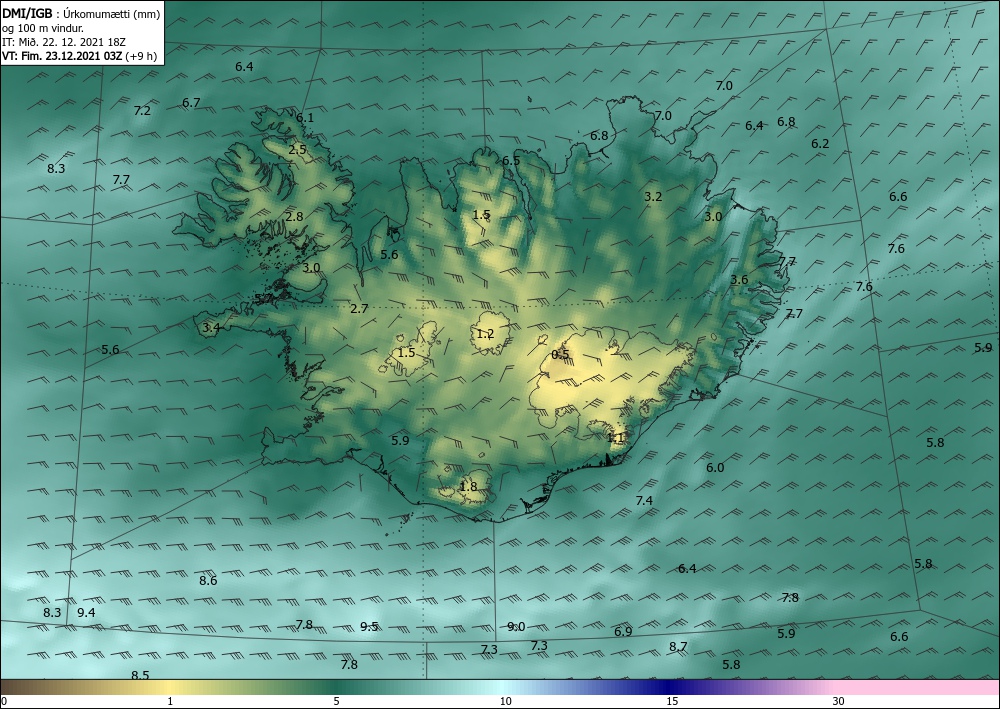This screenshot has height=709, width=1000.
Task: Select the 2.8 value in the Westfjords
Action: pos(294,217)
